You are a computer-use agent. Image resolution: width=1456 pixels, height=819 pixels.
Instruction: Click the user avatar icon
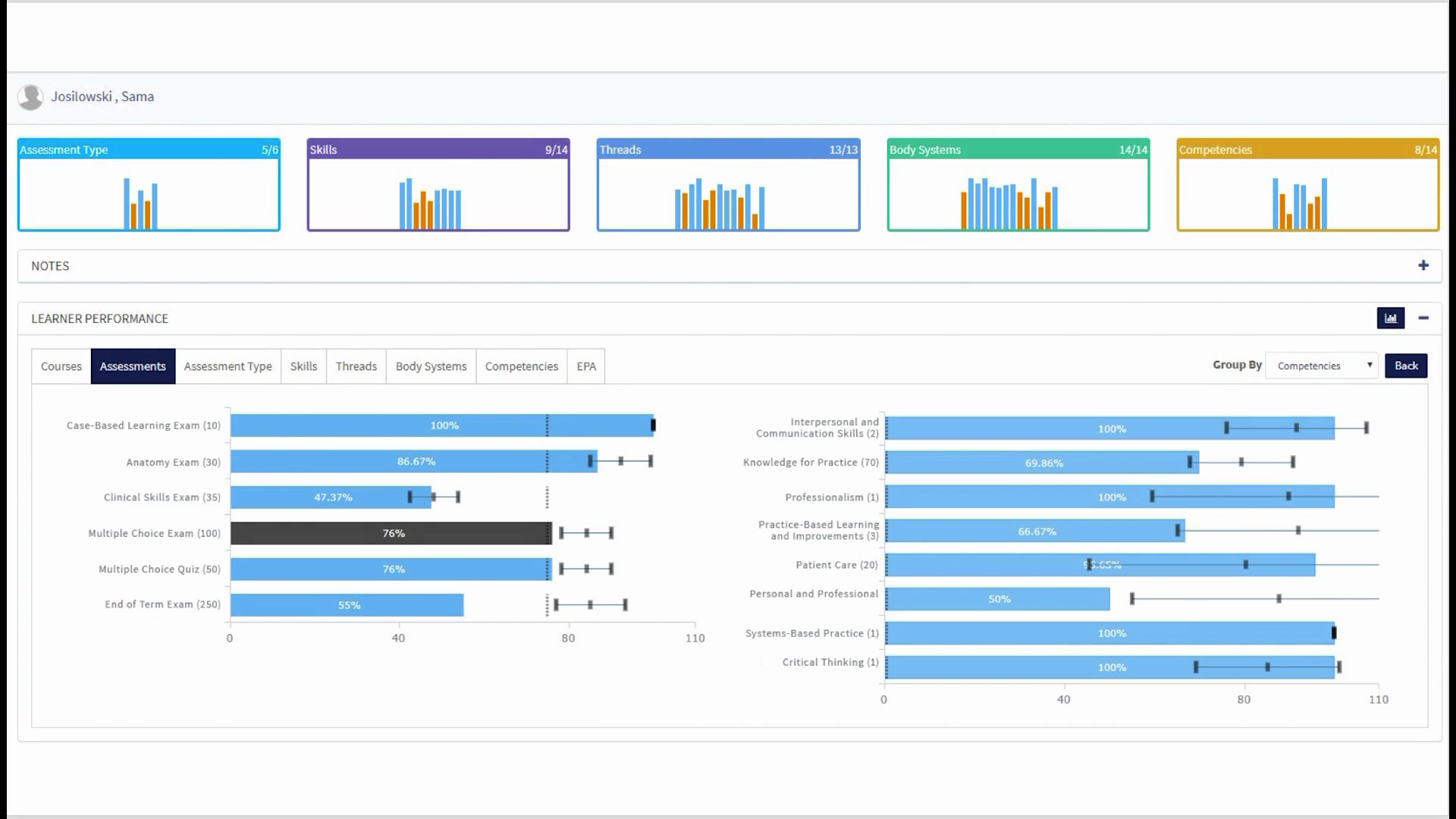[30, 97]
